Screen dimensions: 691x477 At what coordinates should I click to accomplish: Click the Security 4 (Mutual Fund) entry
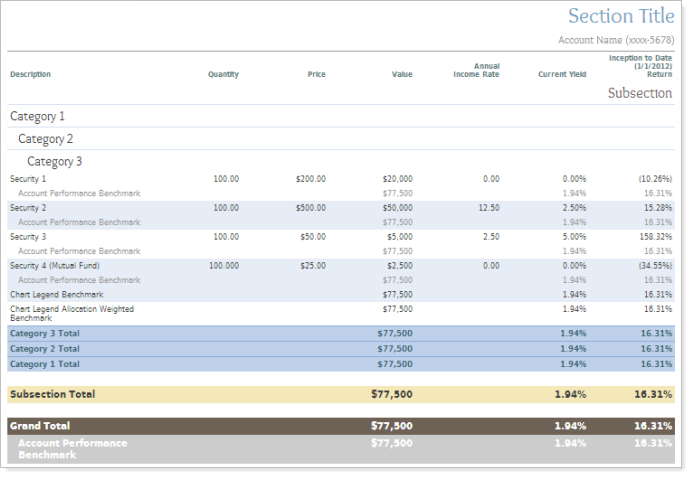(54, 266)
